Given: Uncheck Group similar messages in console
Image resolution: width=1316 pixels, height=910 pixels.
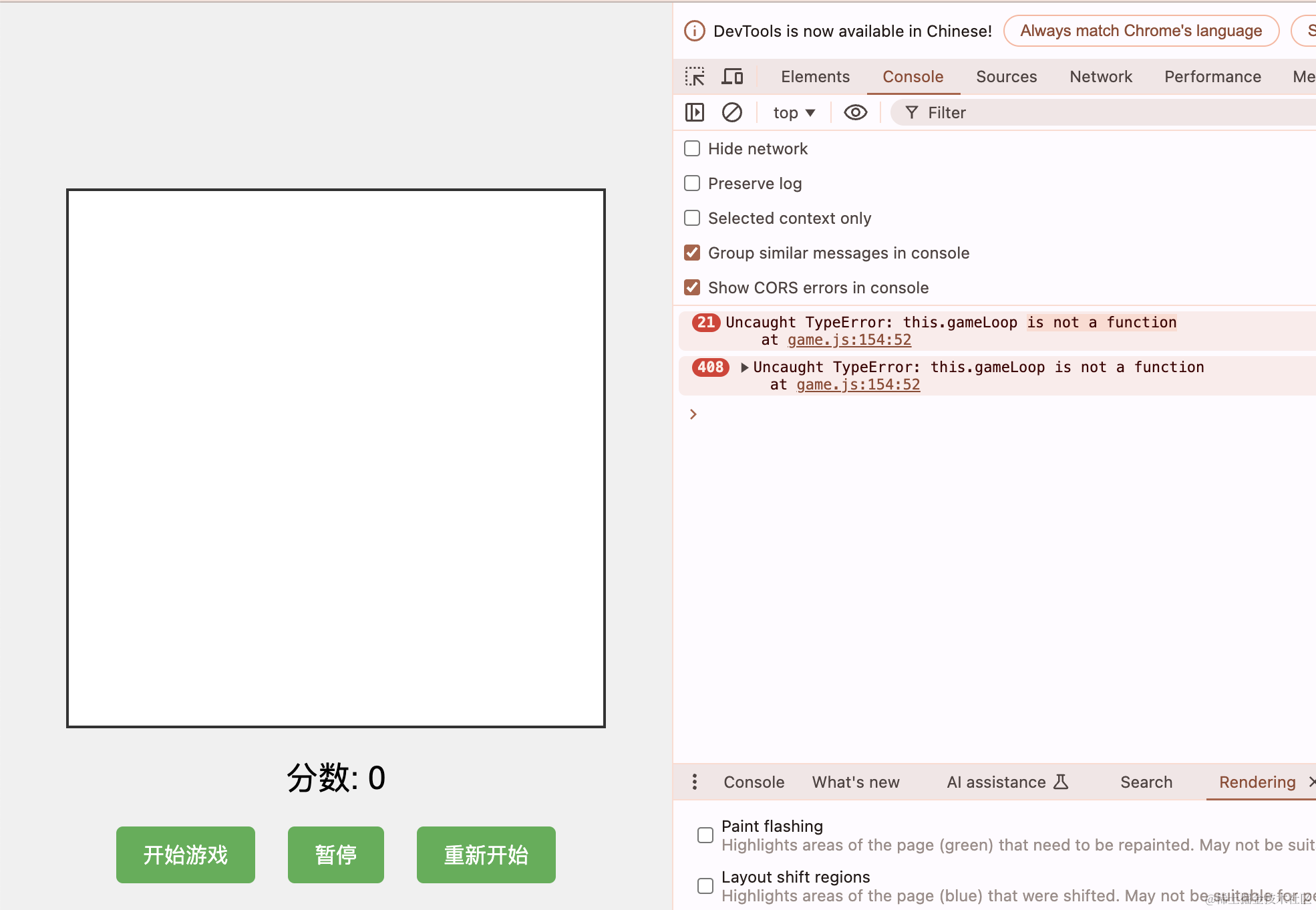Looking at the screenshot, I should [692, 253].
